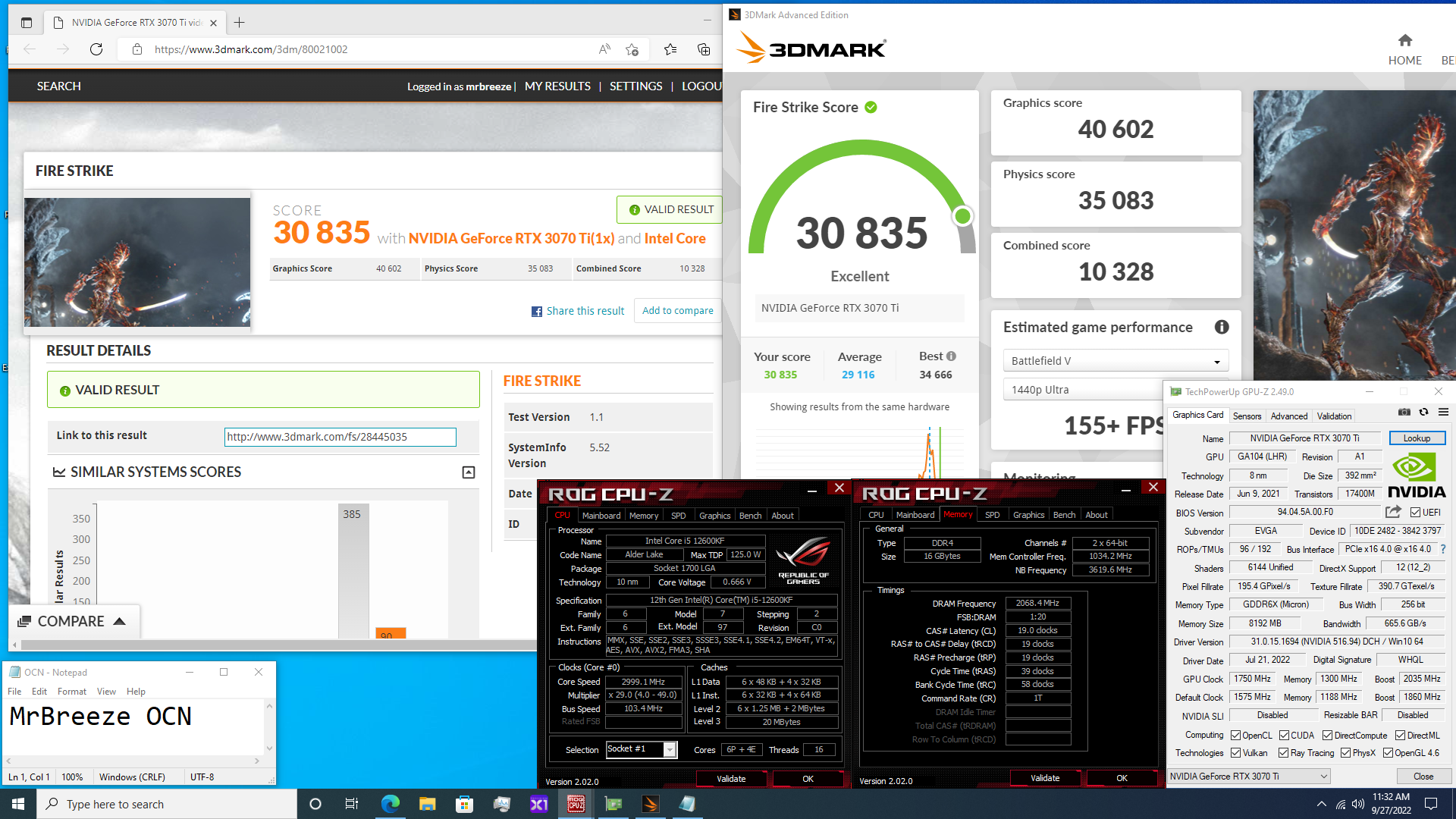1456x819 pixels.
Task: Open ROG CPU-Z from the taskbar
Action: tap(576, 804)
